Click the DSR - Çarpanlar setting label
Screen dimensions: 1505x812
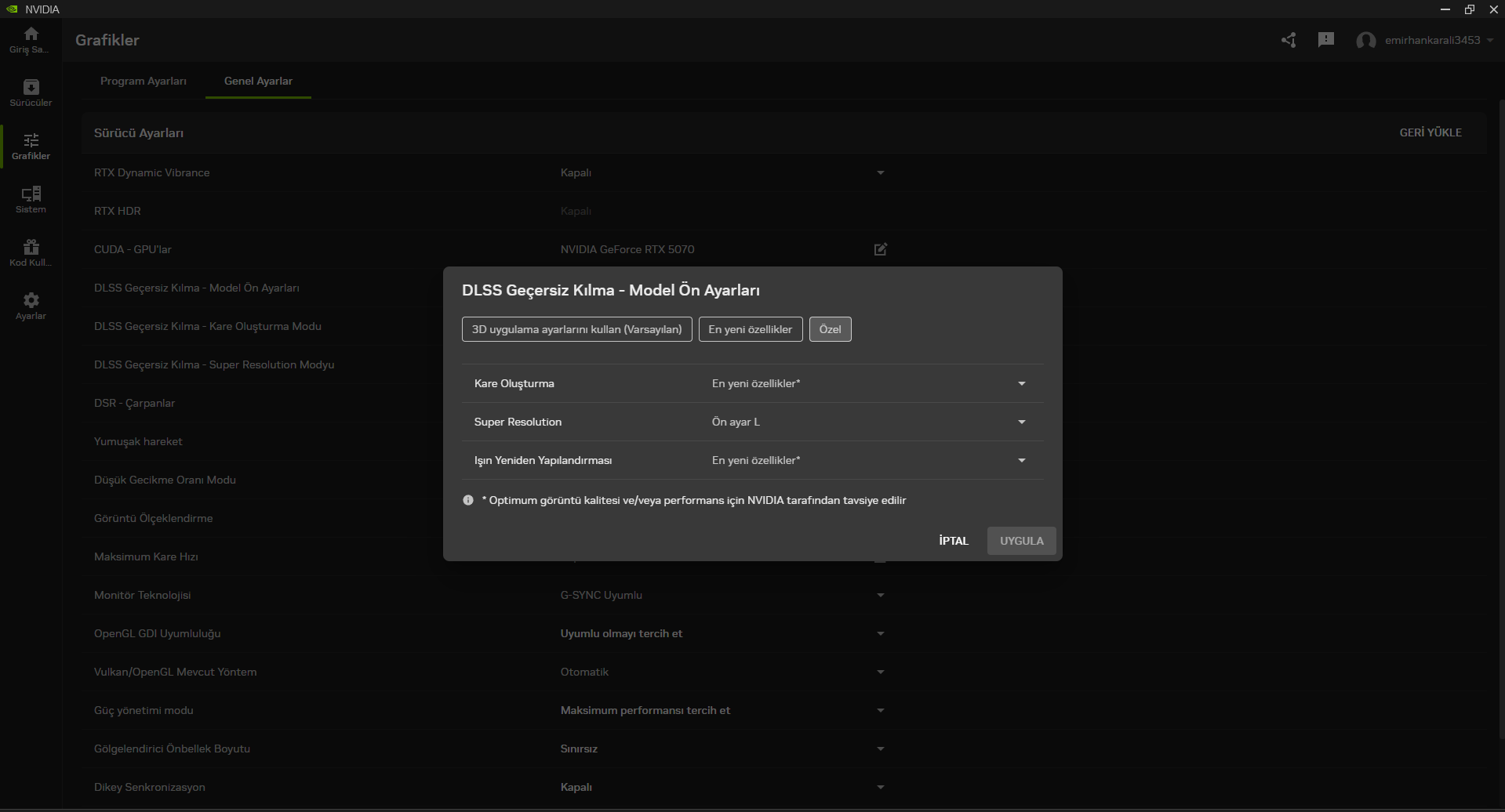point(135,403)
